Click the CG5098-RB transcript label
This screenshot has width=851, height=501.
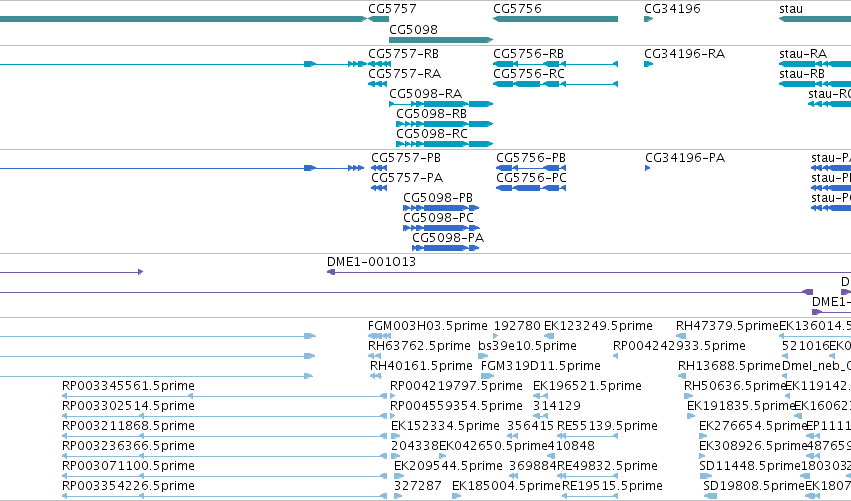[x=431, y=114]
